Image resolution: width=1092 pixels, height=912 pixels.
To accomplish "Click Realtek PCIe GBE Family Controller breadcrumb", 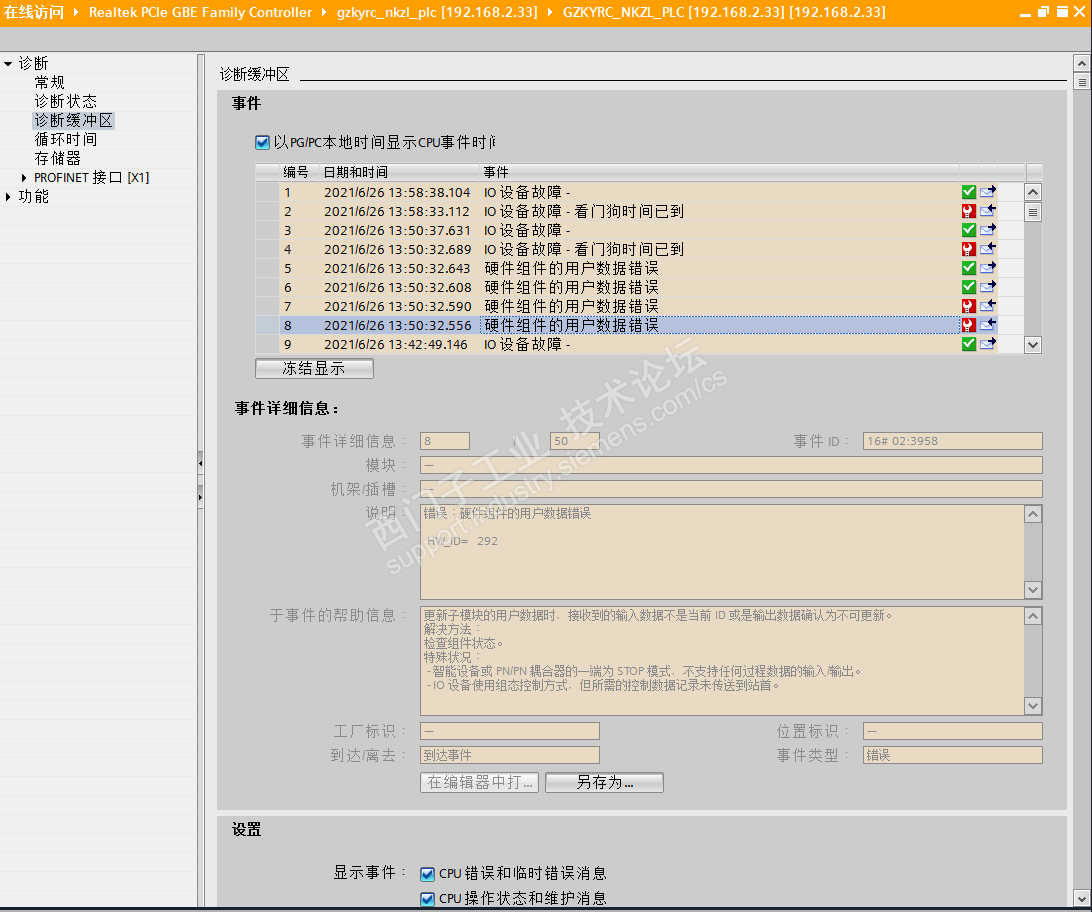I will click(x=201, y=12).
